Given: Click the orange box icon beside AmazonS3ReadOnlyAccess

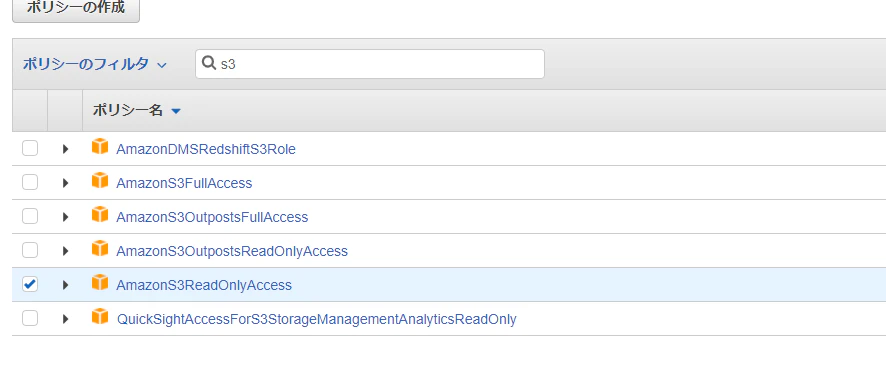Looking at the screenshot, I should click(100, 283).
